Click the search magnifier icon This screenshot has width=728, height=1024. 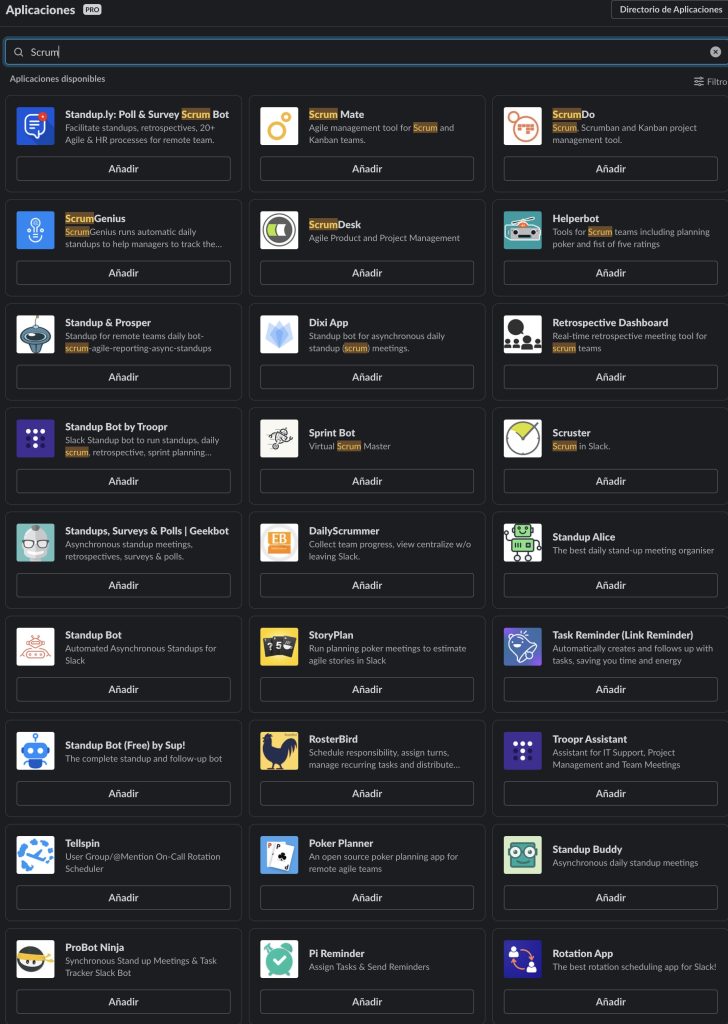[18, 52]
